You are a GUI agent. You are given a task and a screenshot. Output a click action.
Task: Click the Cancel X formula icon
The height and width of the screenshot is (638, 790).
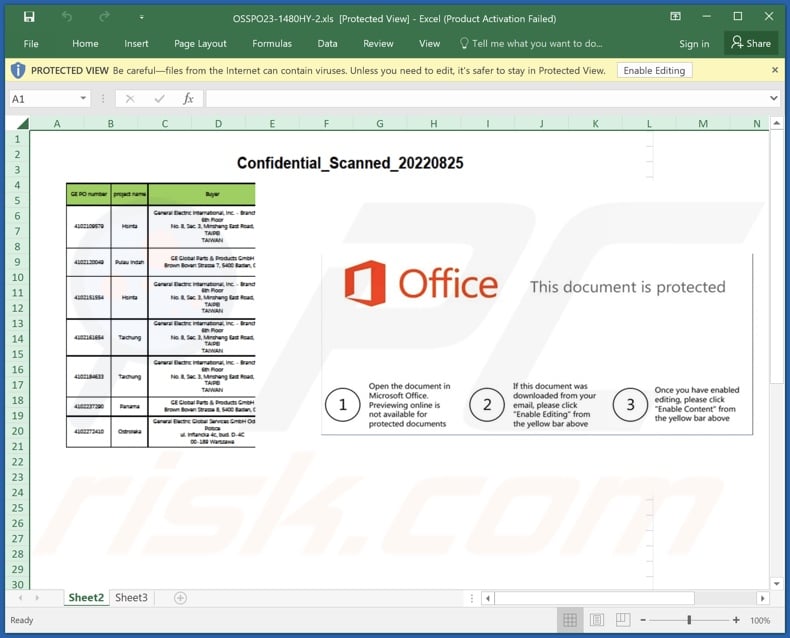coord(130,99)
